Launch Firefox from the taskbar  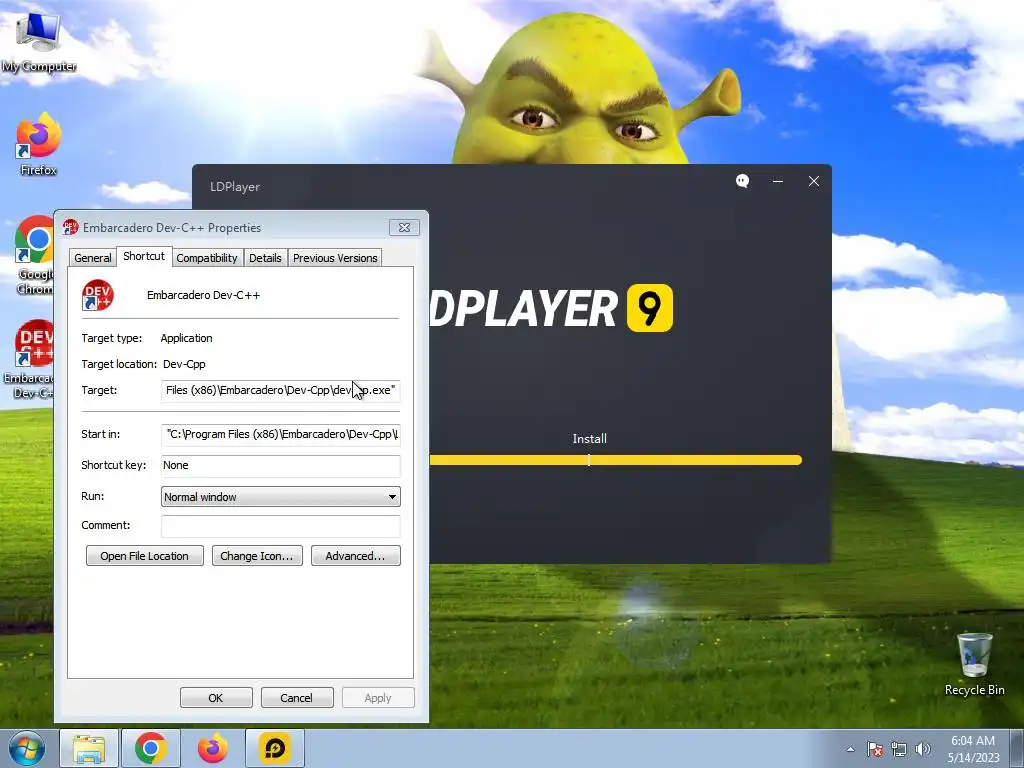[x=213, y=748]
